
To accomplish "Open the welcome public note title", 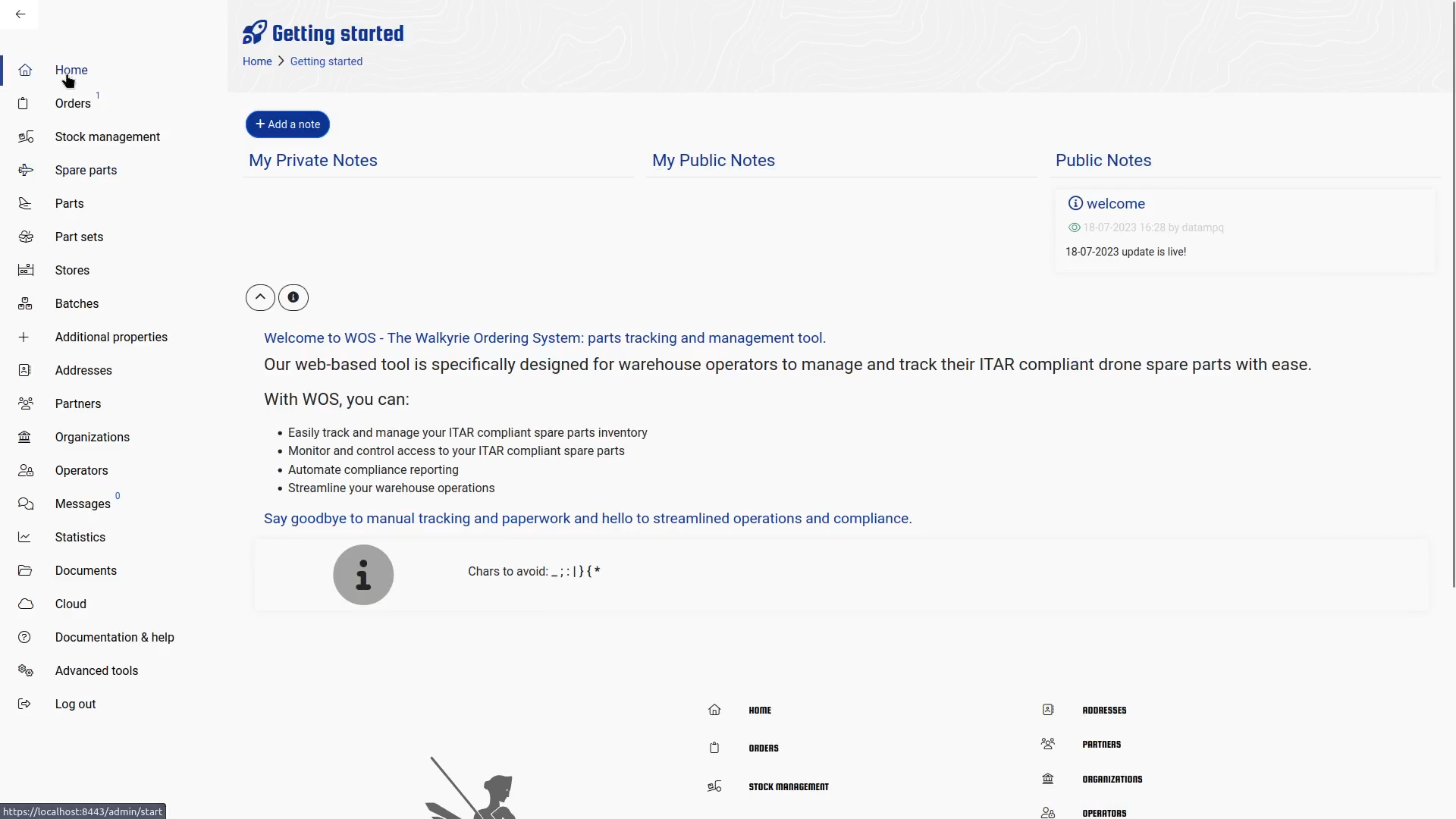I will pos(1116,203).
